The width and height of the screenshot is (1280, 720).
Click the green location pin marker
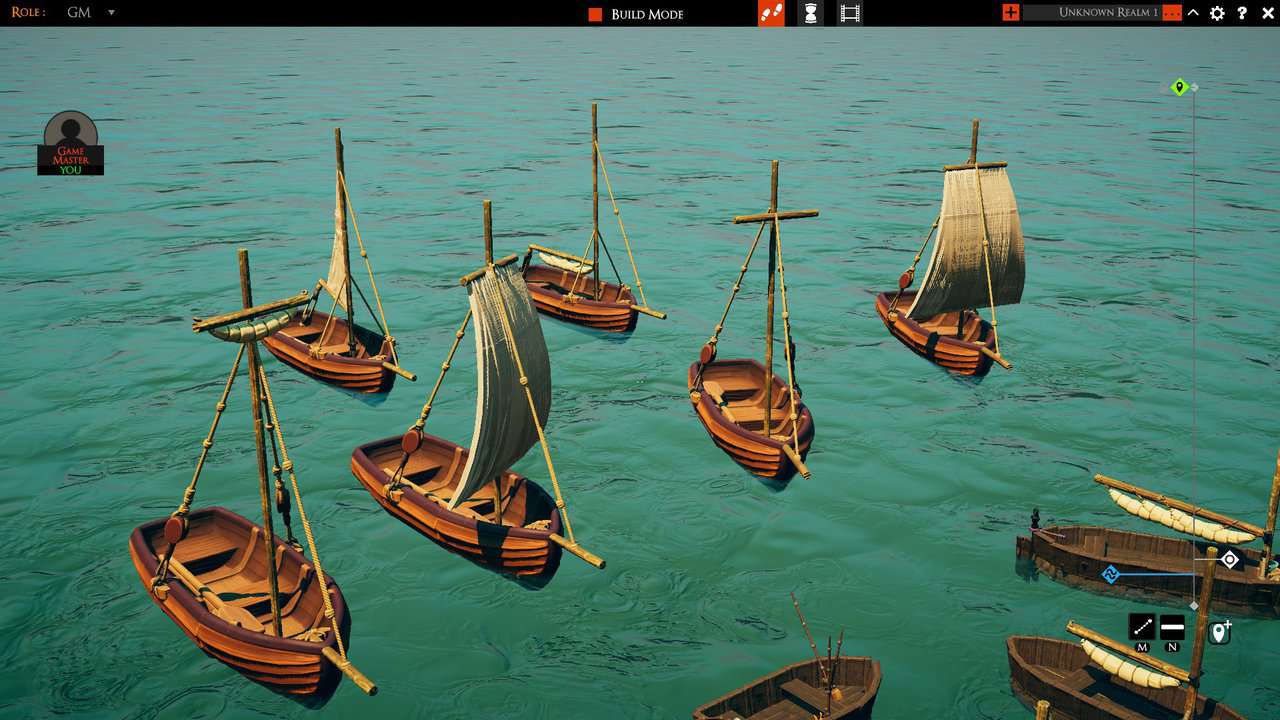pos(1178,87)
